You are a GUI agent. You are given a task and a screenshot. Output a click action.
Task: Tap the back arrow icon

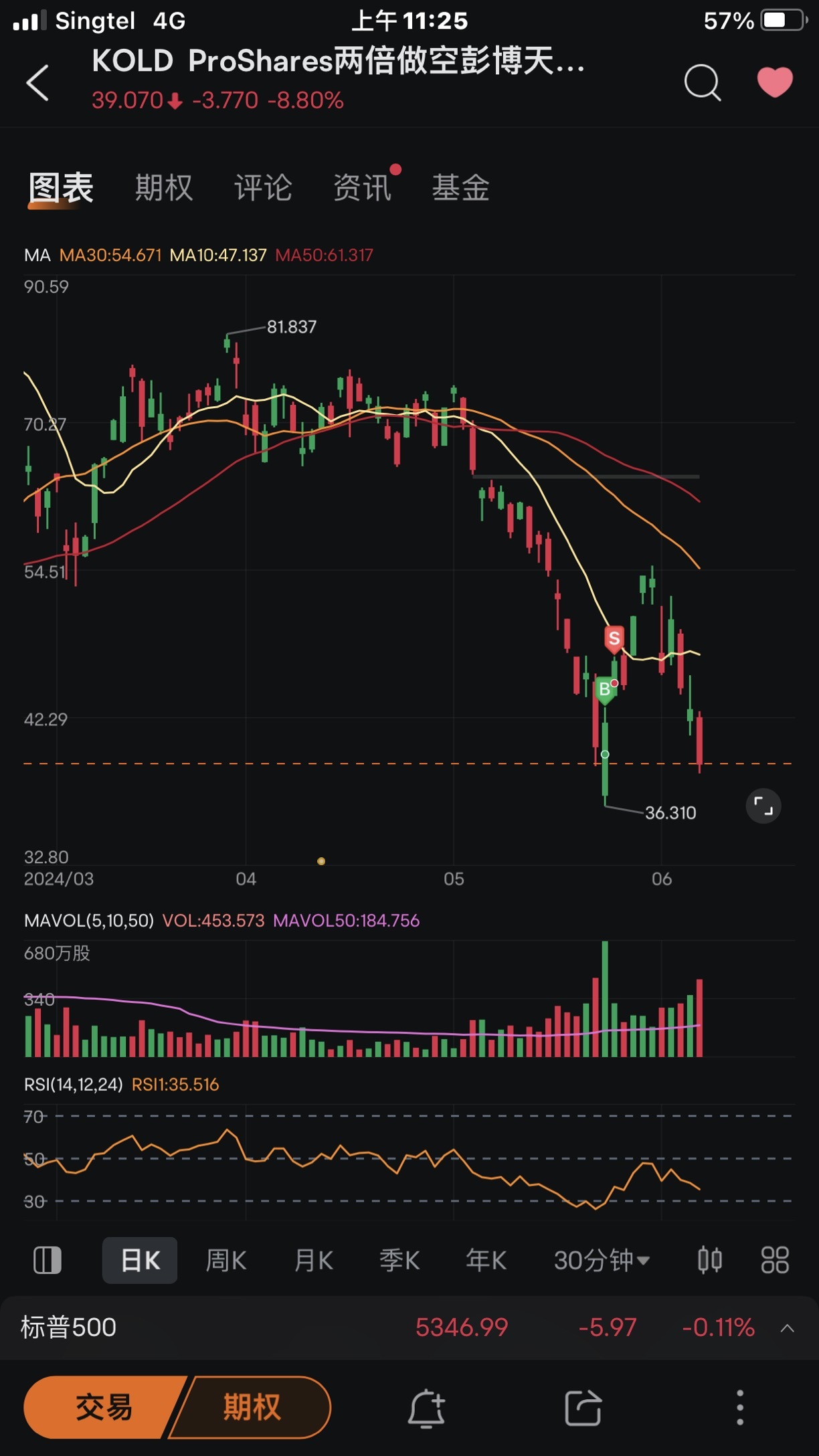click(x=37, y=83)
